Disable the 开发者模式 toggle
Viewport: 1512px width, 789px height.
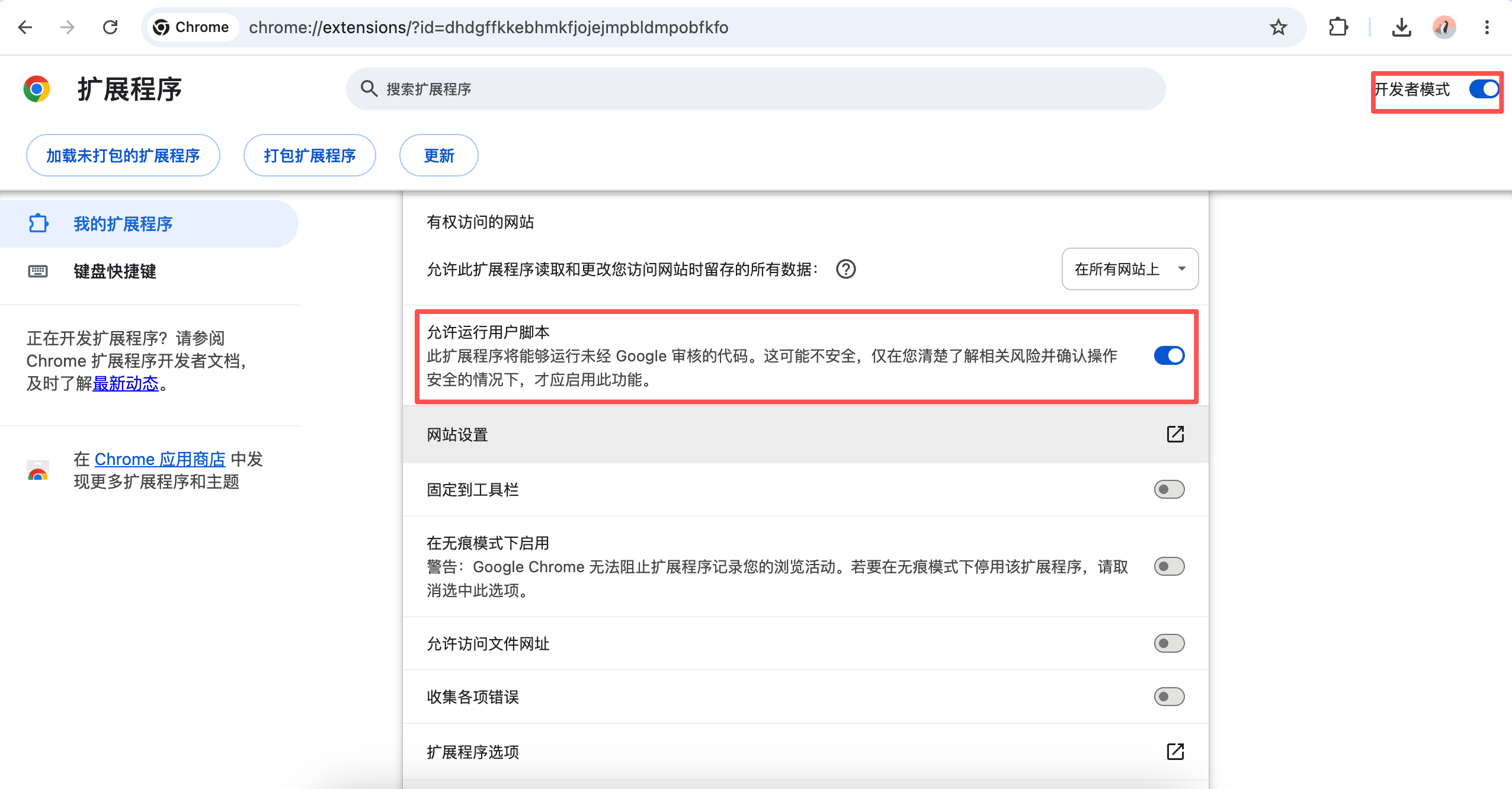pyautogui.click(x=1484, y=89)
